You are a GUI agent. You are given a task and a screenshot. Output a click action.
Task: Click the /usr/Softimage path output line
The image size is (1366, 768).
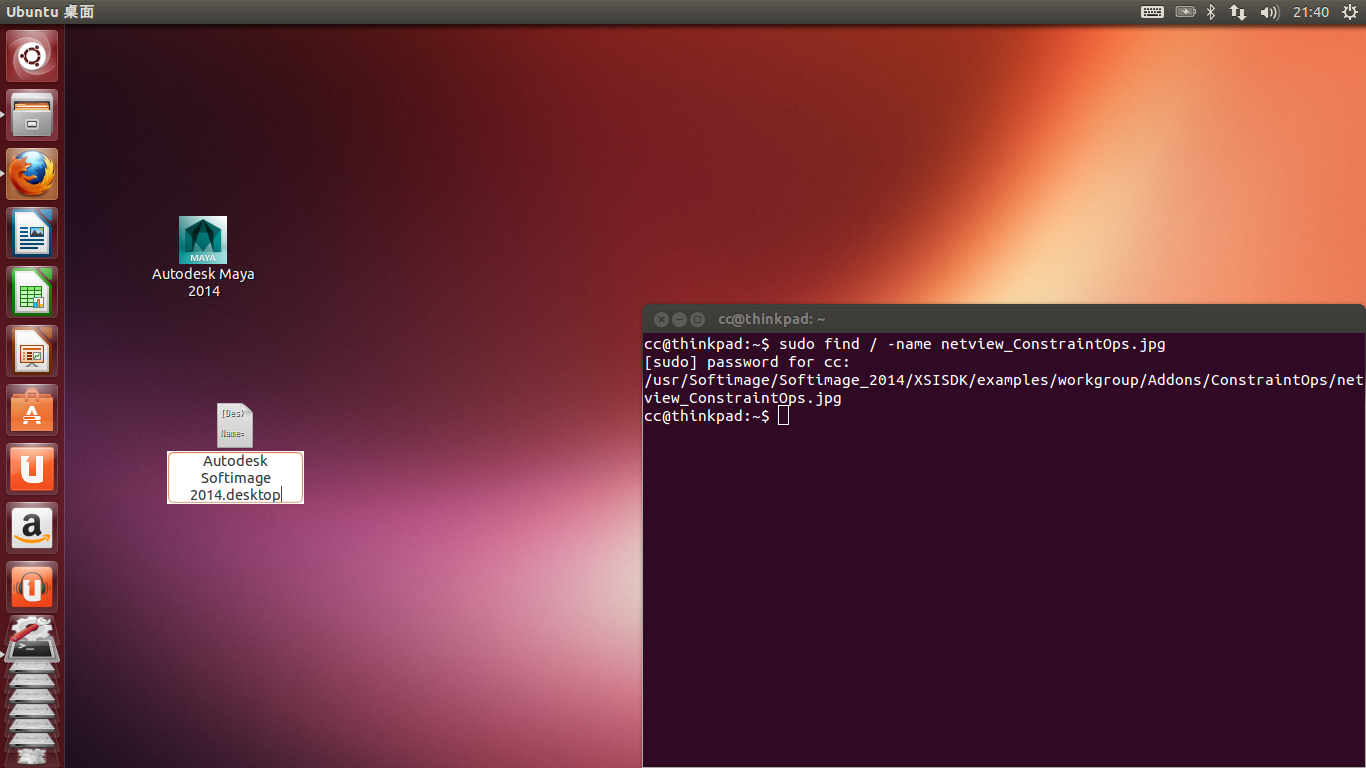click(1004, 380)
